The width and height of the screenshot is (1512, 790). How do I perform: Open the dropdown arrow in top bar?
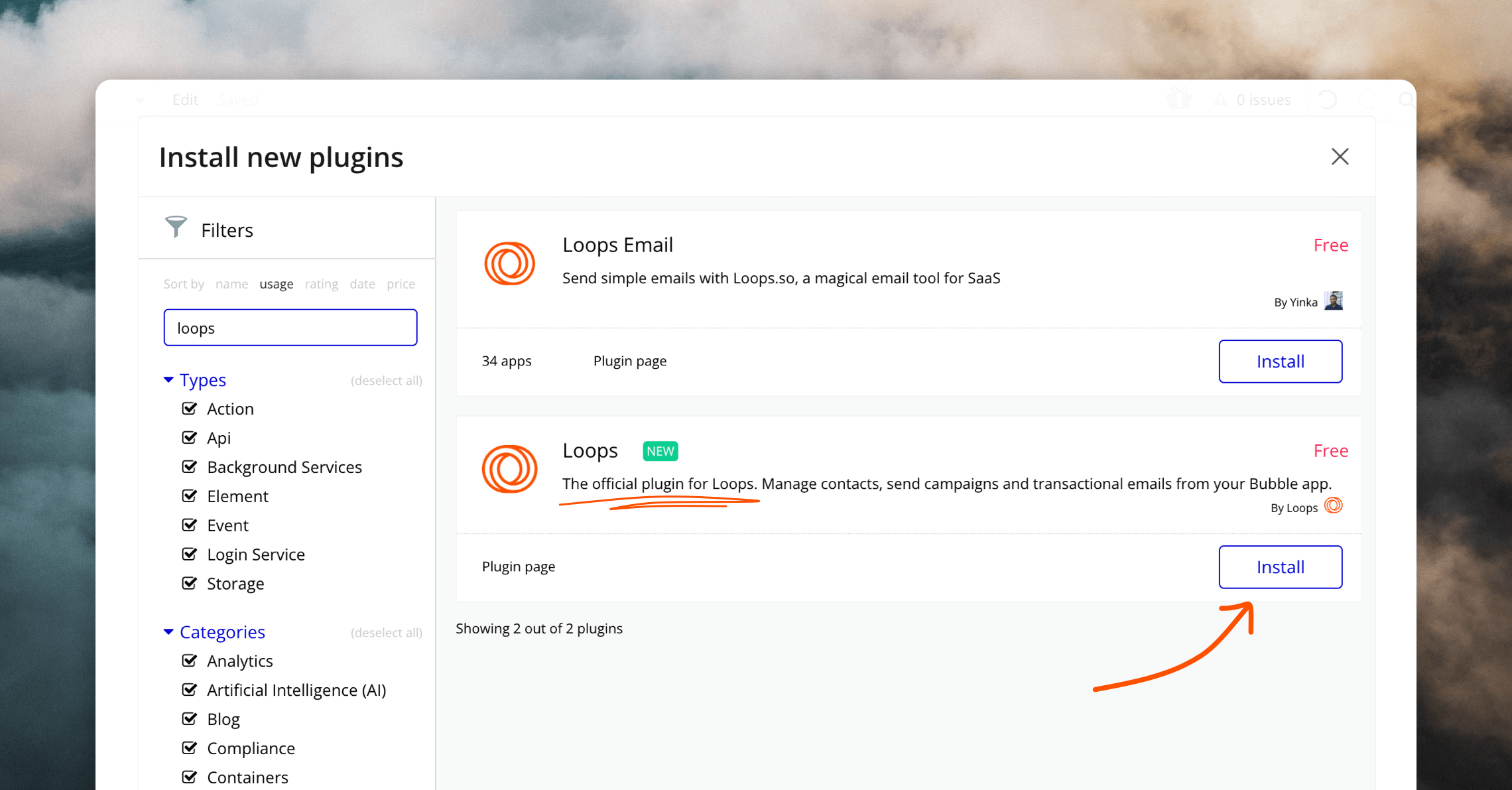[140, 100]
